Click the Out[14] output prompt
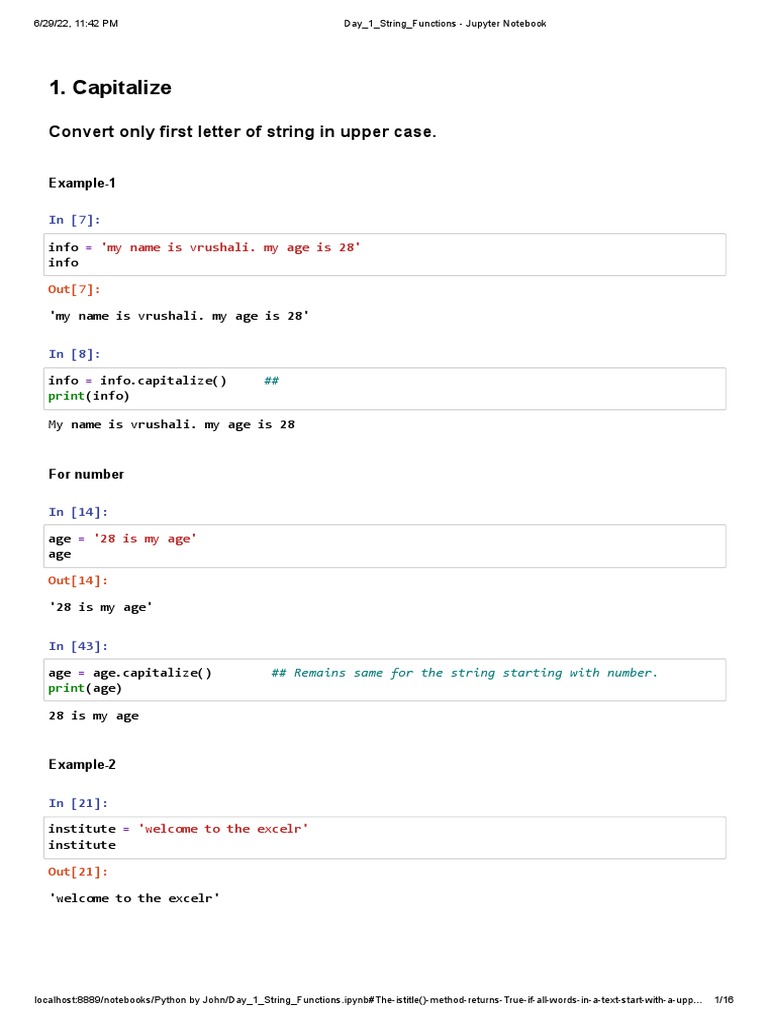Viewport: 768px width, 1024px height. (x=78, y=580)
